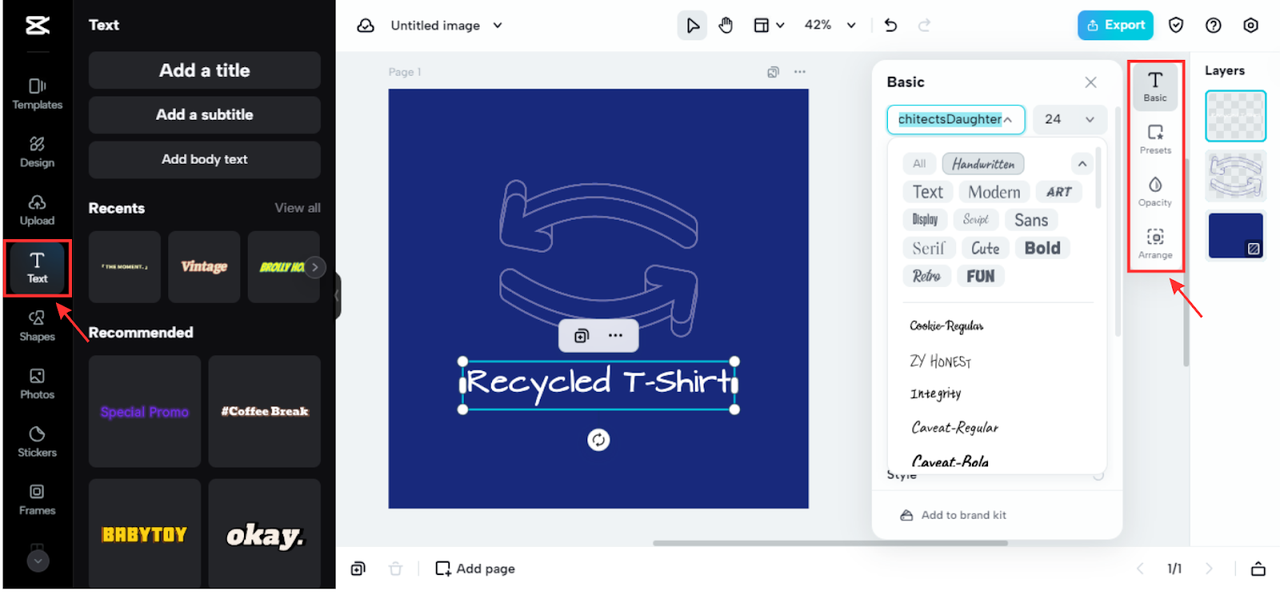Screen dimensions: 1280x595
Task: Select the pointer selection tool
Action: coord(692,25)
